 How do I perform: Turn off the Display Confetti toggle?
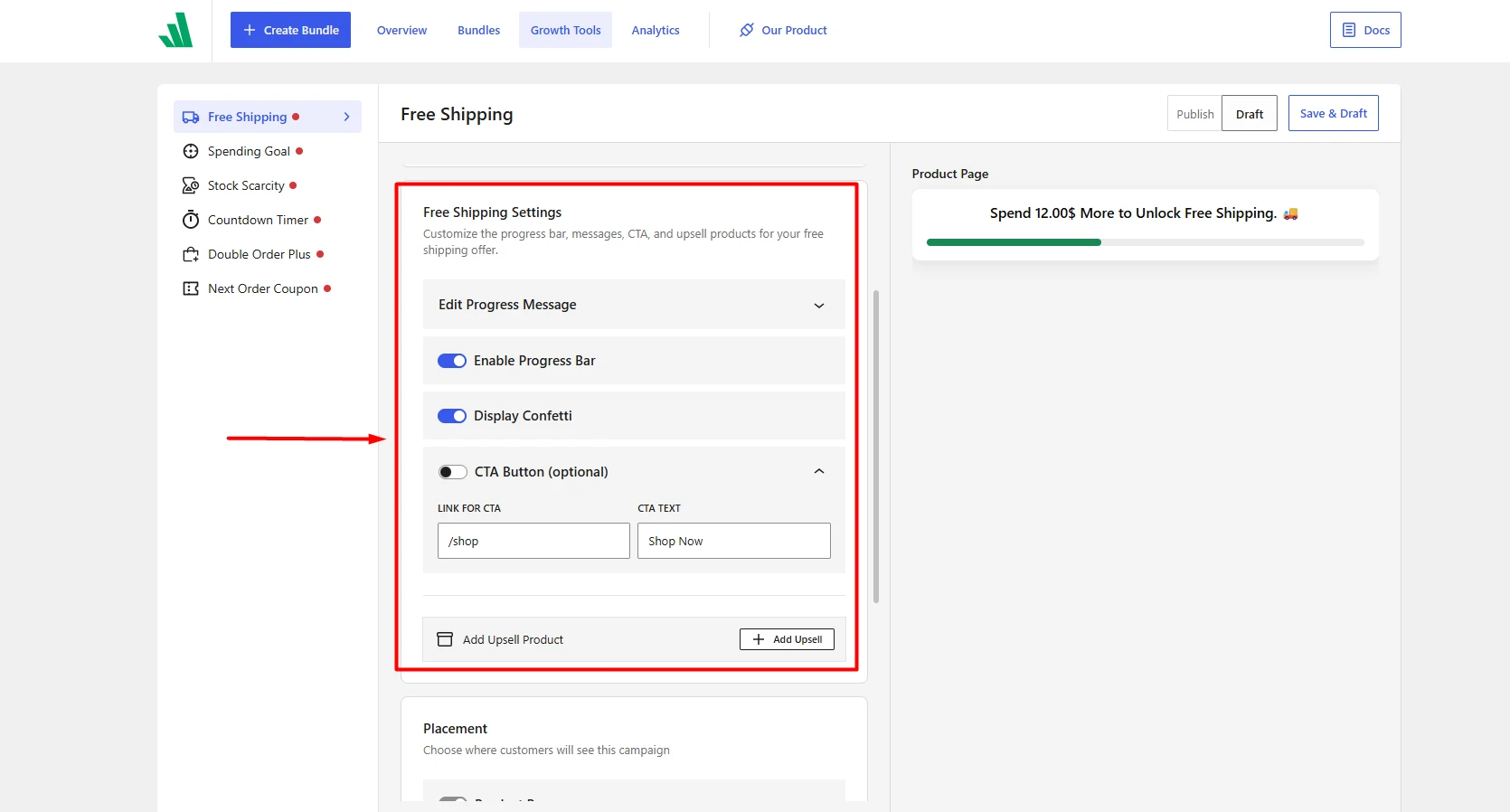tap(452, 416)
